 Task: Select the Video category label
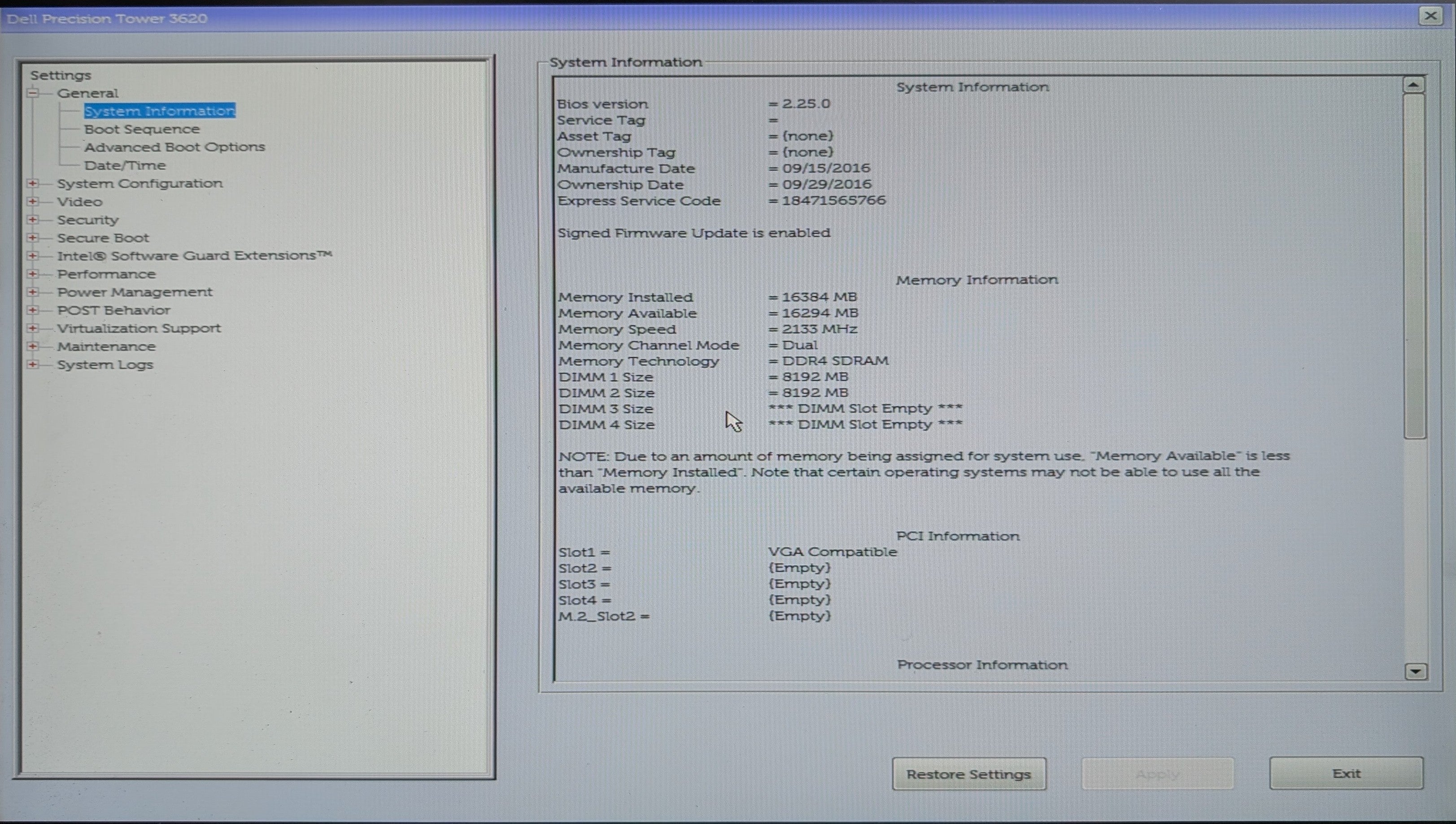pos(80,201)
